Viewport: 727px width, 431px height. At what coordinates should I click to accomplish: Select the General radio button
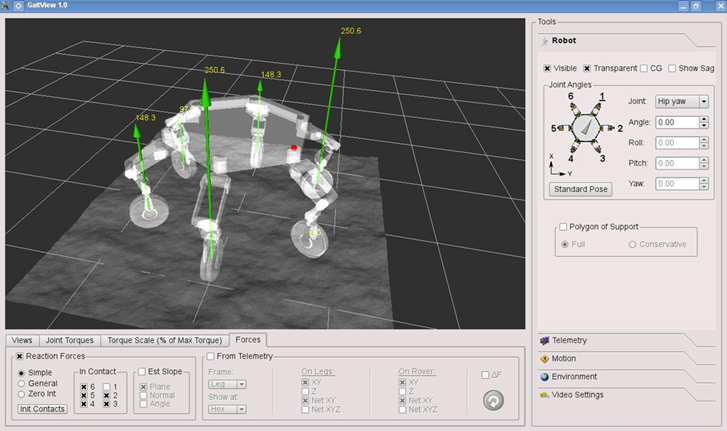click(x=21, y=384)
